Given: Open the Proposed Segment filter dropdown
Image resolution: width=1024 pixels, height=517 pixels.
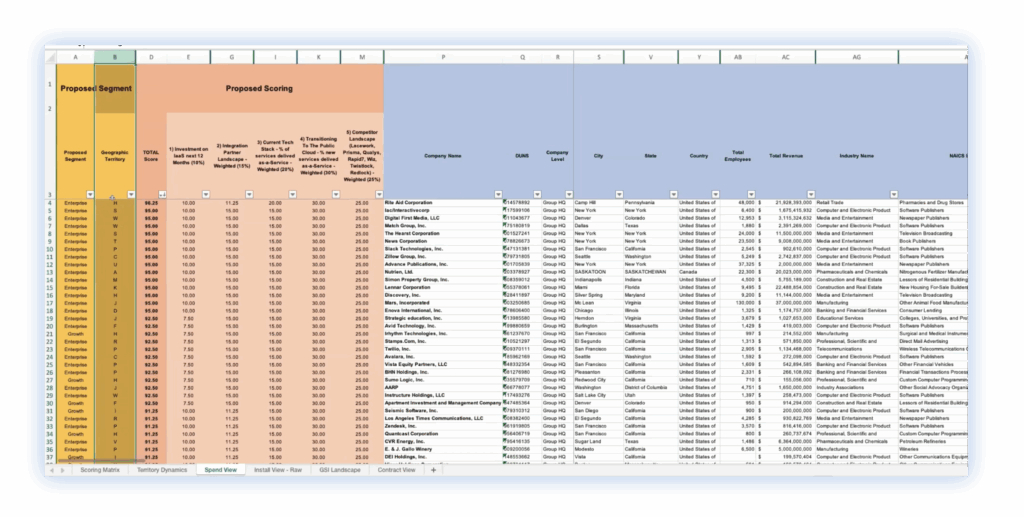Looking at the screenshot, I should (x=90, y=194).
